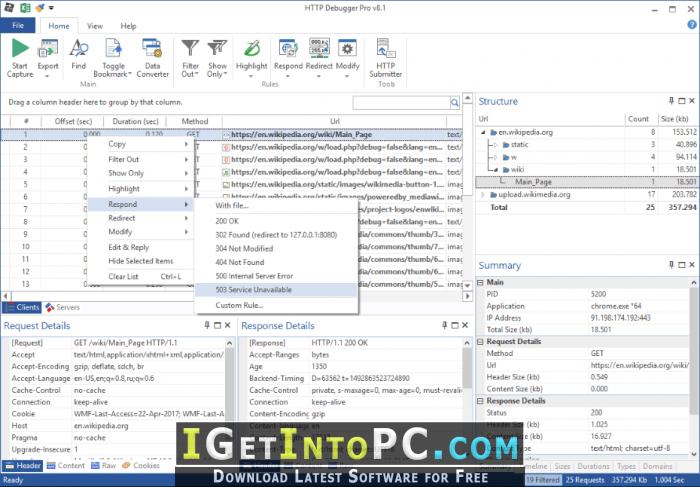This screenshot has height=487, width=700.
Task: Click the Modify rule gear icon
Action: pyautogui.click(x=347, y=48)
